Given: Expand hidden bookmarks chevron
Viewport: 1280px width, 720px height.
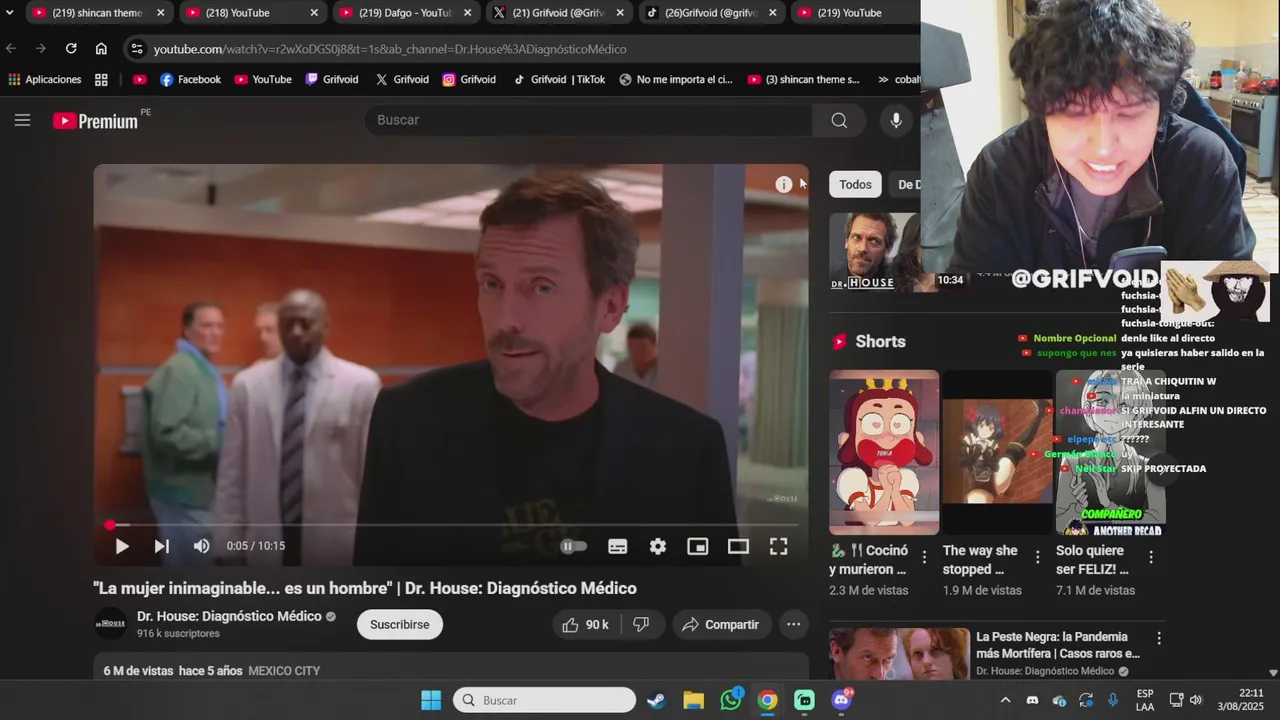Looking at the screenshot, I should pyautogui.click(x=883, y=79).
